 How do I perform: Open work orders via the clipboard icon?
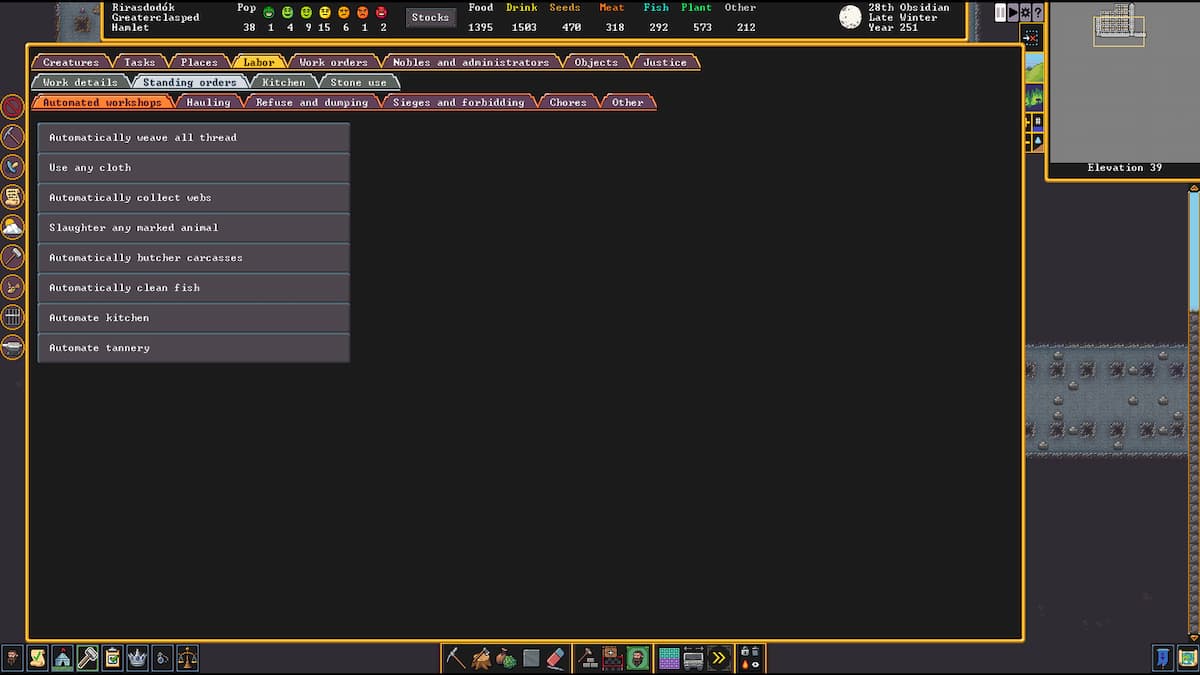pyautogui.click(x=111, y=658)
